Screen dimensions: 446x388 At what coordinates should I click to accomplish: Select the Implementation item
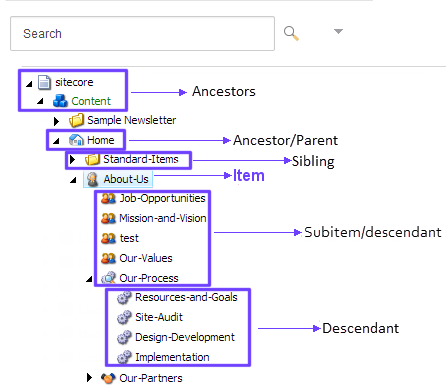pos(172,357)
